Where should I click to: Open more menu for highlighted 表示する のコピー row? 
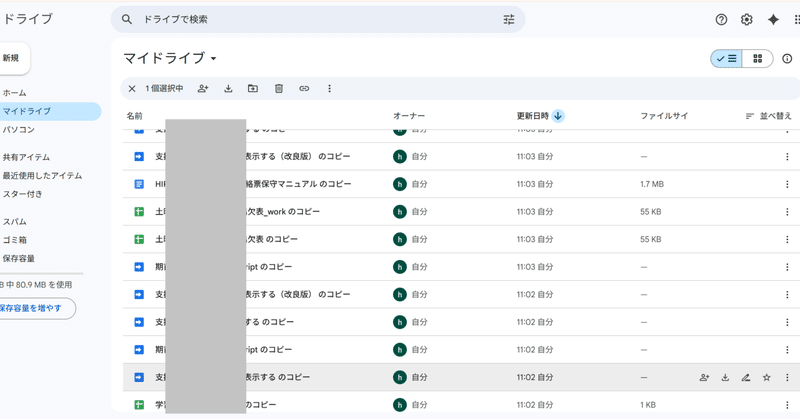pyautogui.click(x=787, y=378)
